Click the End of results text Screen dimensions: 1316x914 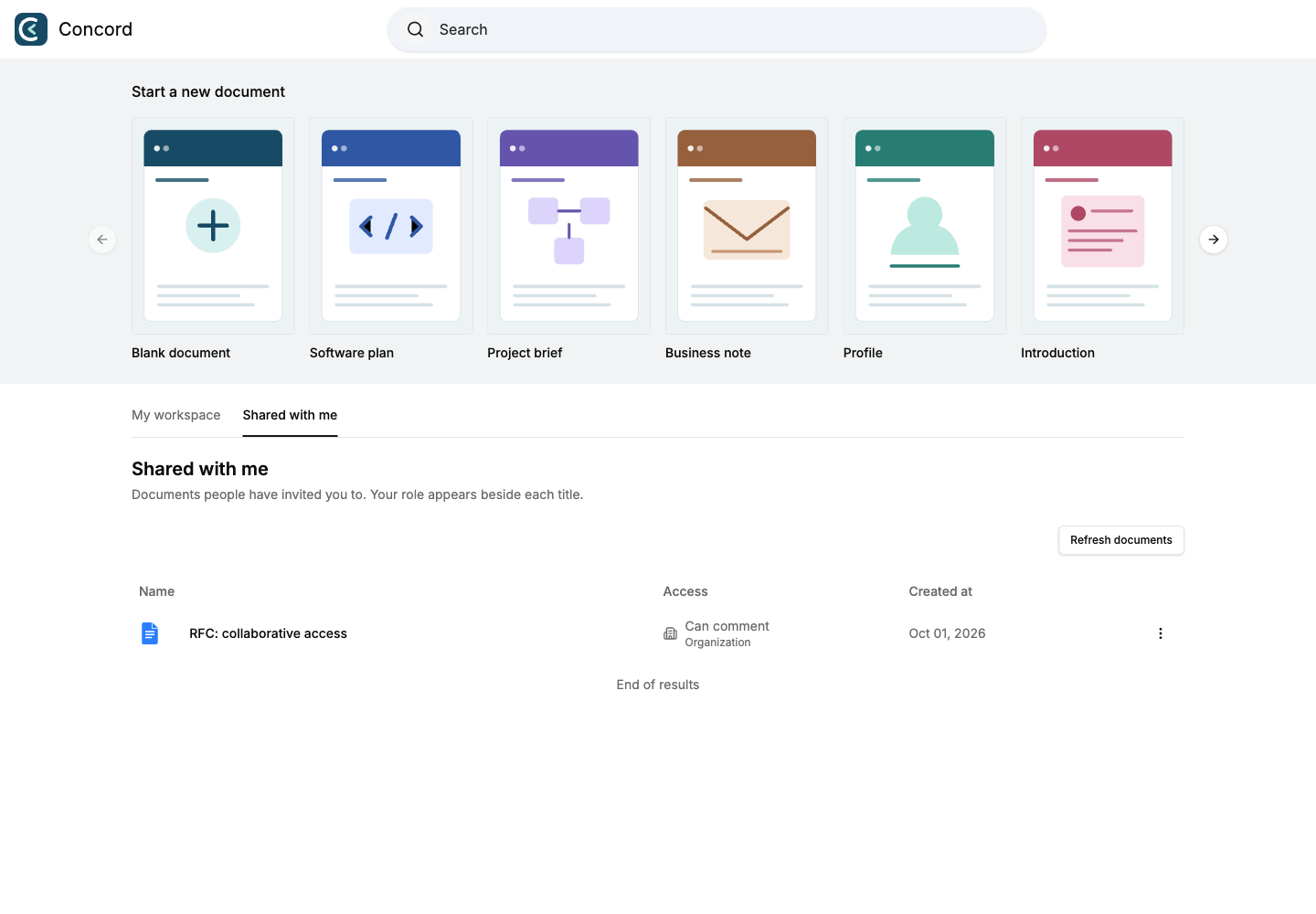point(658,685)
